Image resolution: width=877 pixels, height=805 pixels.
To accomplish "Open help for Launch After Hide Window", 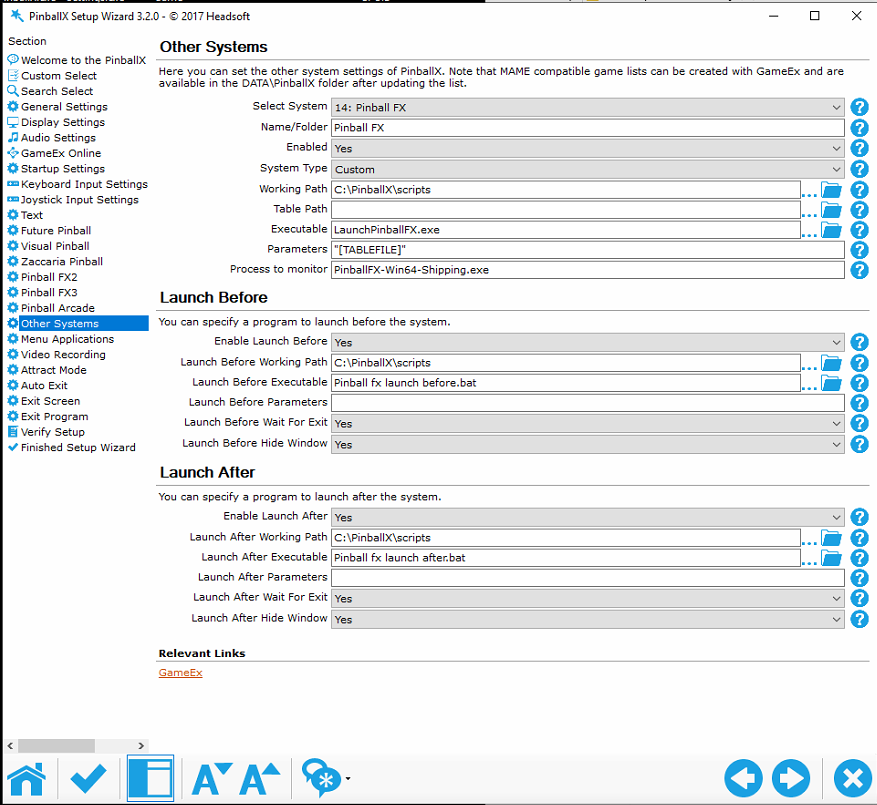I will click(x=859, y=619).
